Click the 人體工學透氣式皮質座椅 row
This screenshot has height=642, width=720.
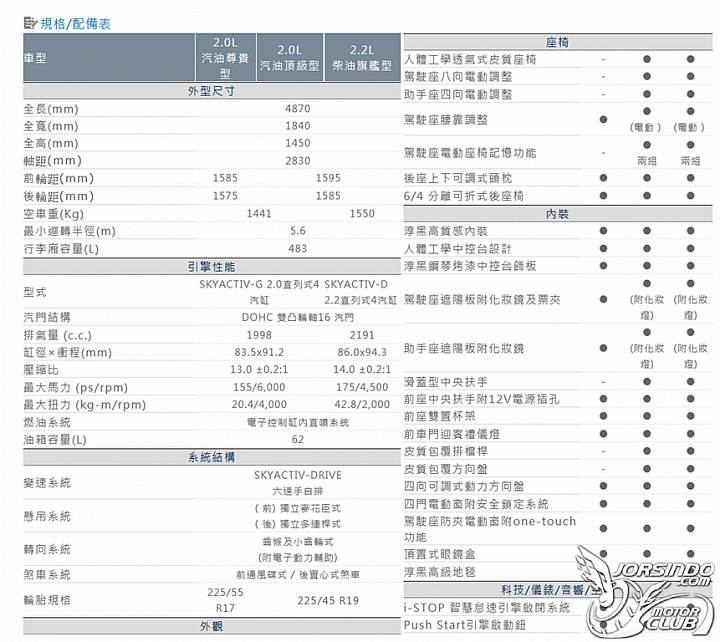click(558, 59)
